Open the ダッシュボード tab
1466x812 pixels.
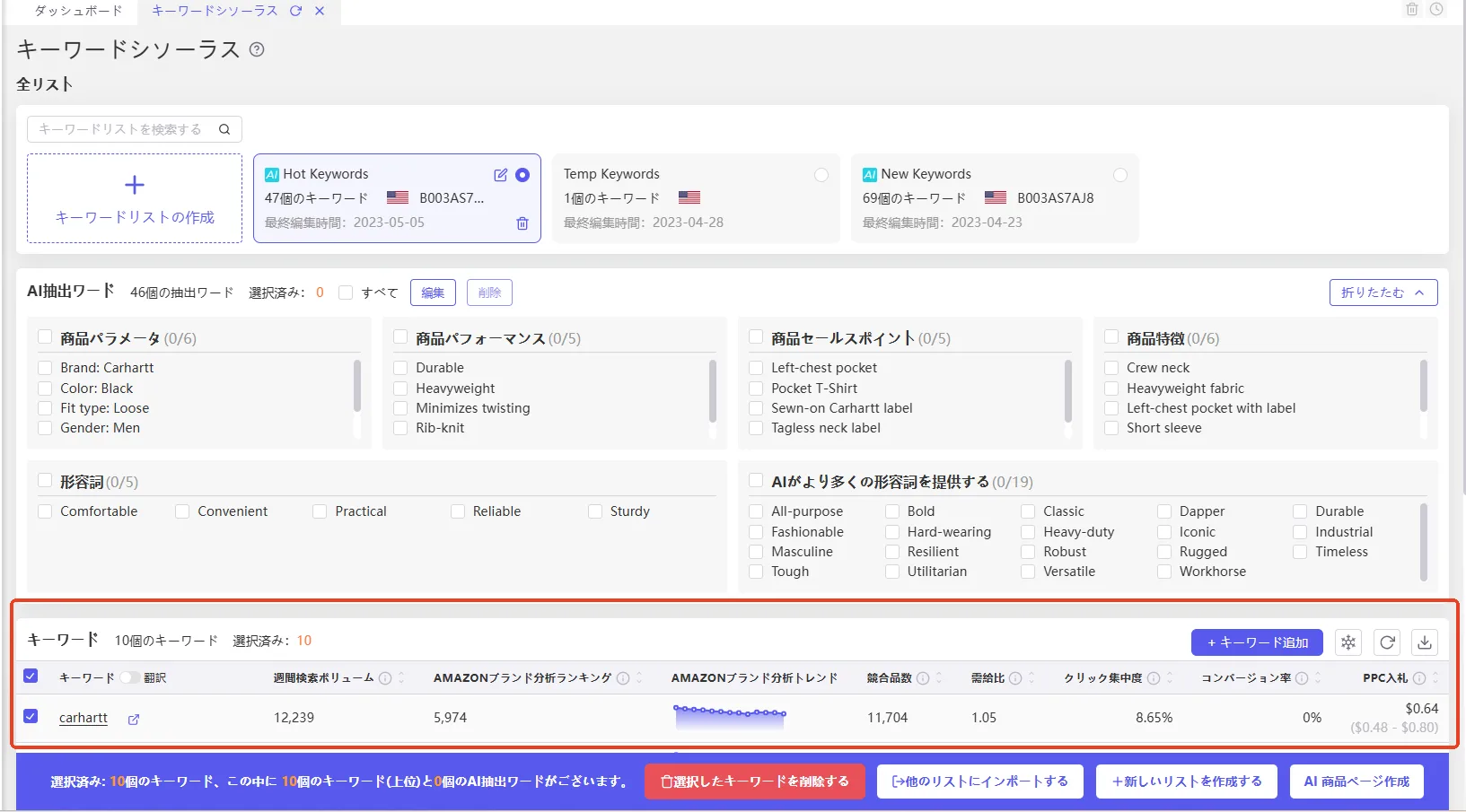(x=78, y=11)
